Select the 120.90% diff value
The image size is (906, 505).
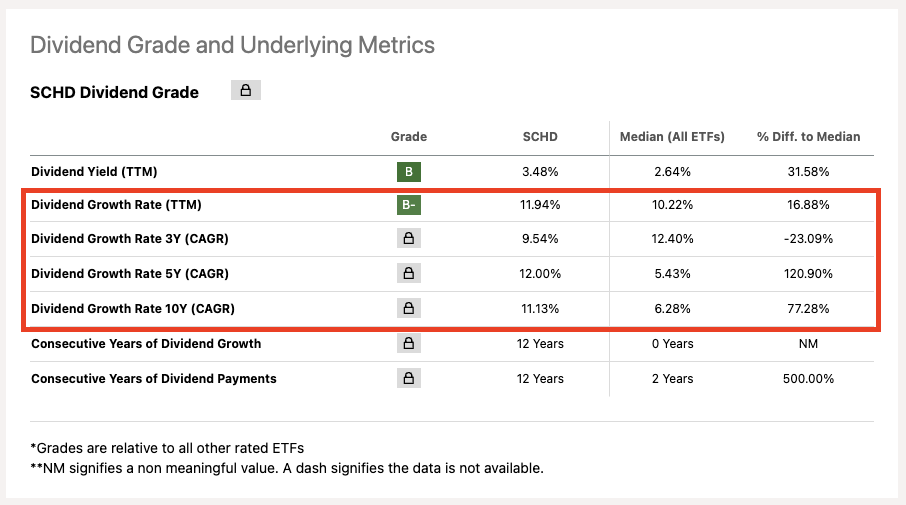point(808,273)
